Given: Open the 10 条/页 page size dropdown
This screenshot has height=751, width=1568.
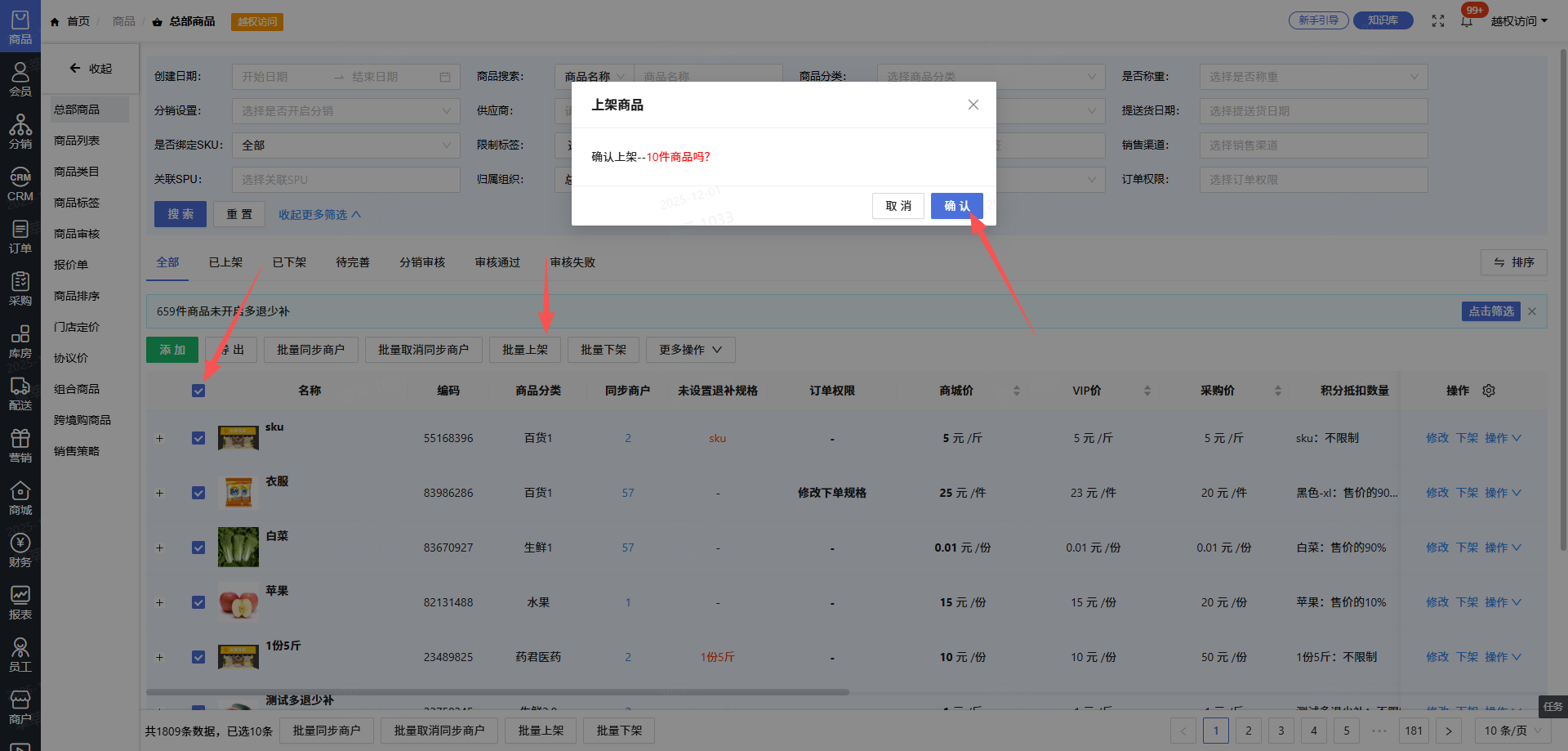Looking at the screenshot, I should 1512,731.
